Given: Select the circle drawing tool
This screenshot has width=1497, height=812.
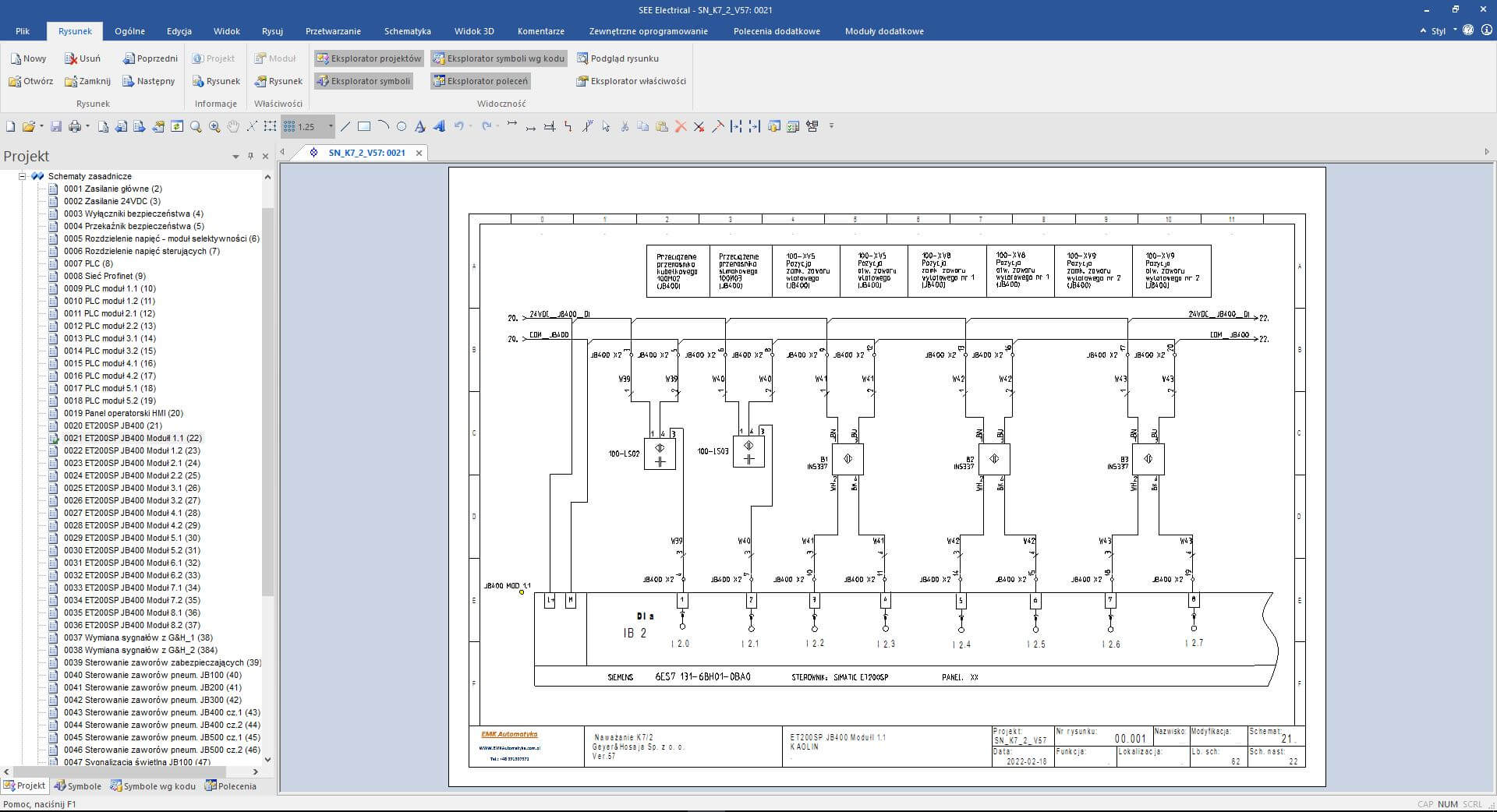Looking at the screenshot, I should (402, 126).
